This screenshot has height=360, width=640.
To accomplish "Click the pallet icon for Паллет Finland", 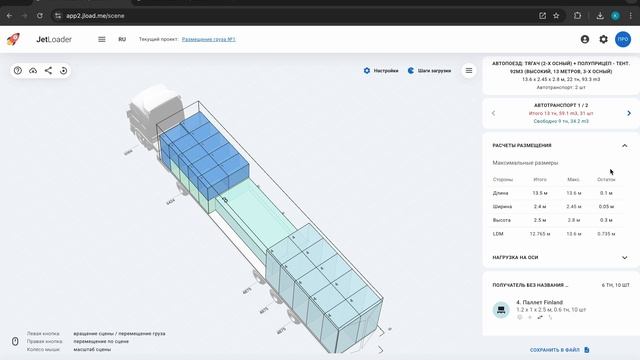I will [501, 310].
